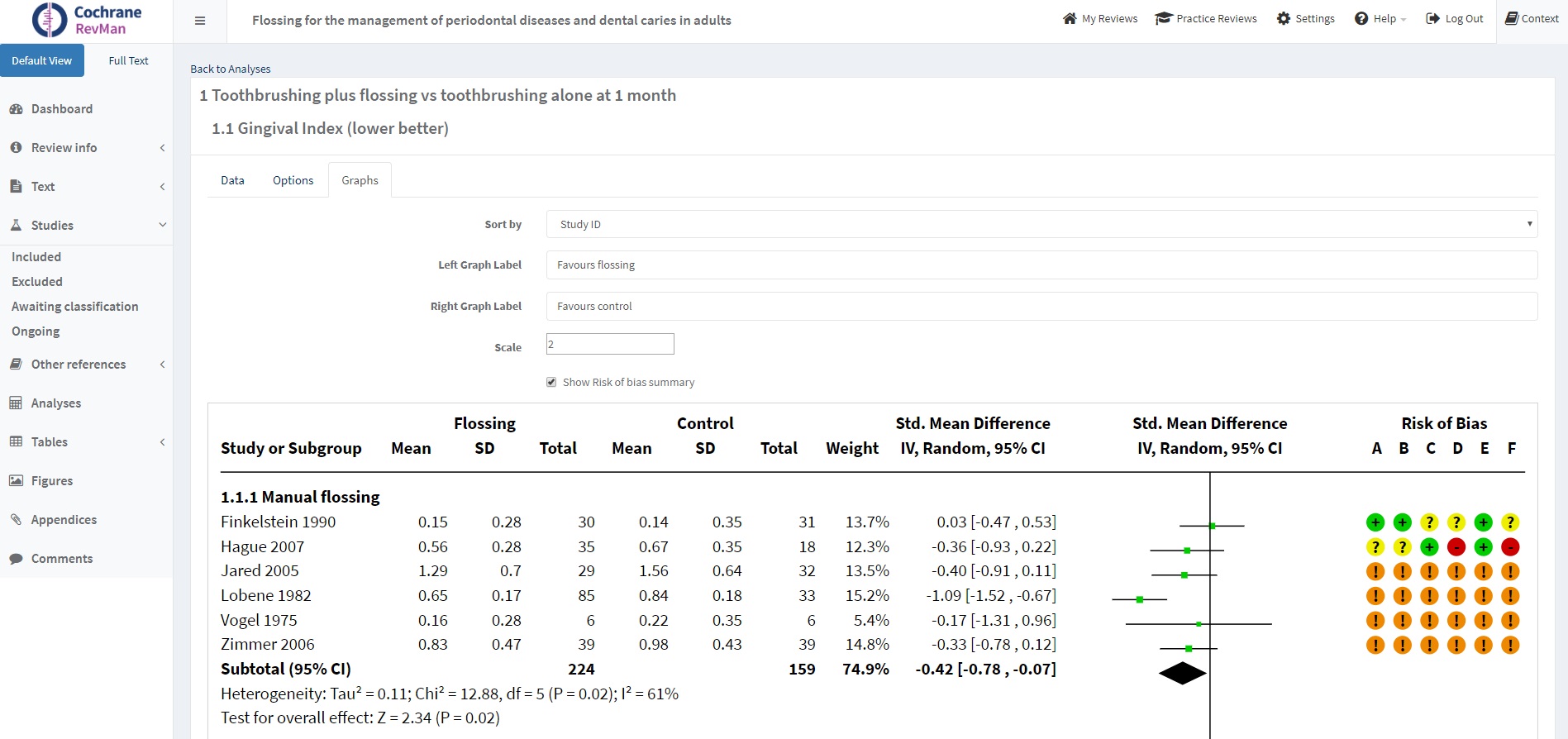Click the hamburger menu icon
This screenshot has width=1568, height=739.
click(200, 21)
